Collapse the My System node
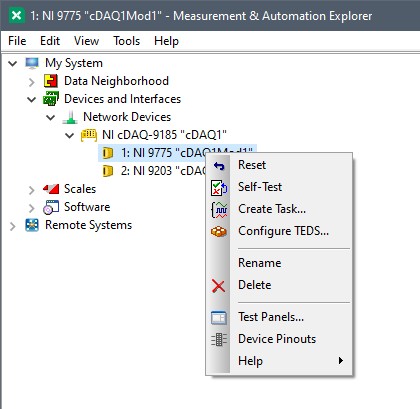 click(13, 63)
